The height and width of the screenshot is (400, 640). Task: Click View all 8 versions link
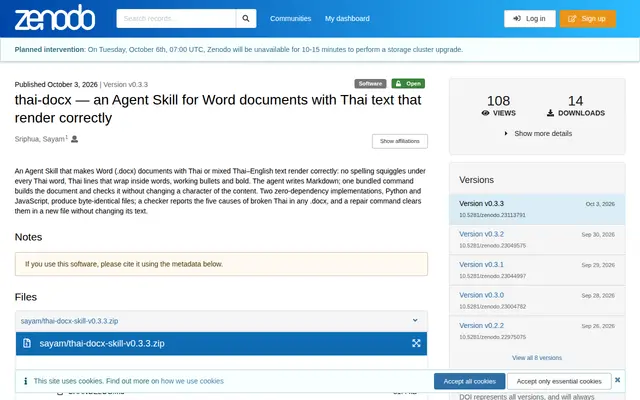point(537,358)
